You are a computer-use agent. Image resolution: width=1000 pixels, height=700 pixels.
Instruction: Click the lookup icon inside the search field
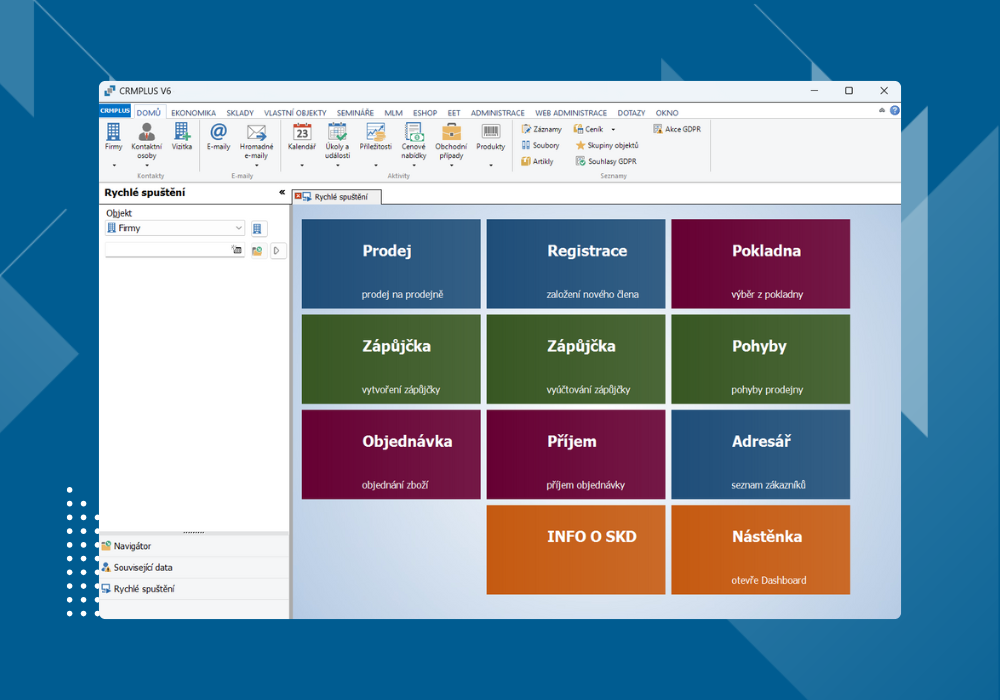[x=237, y=250]
